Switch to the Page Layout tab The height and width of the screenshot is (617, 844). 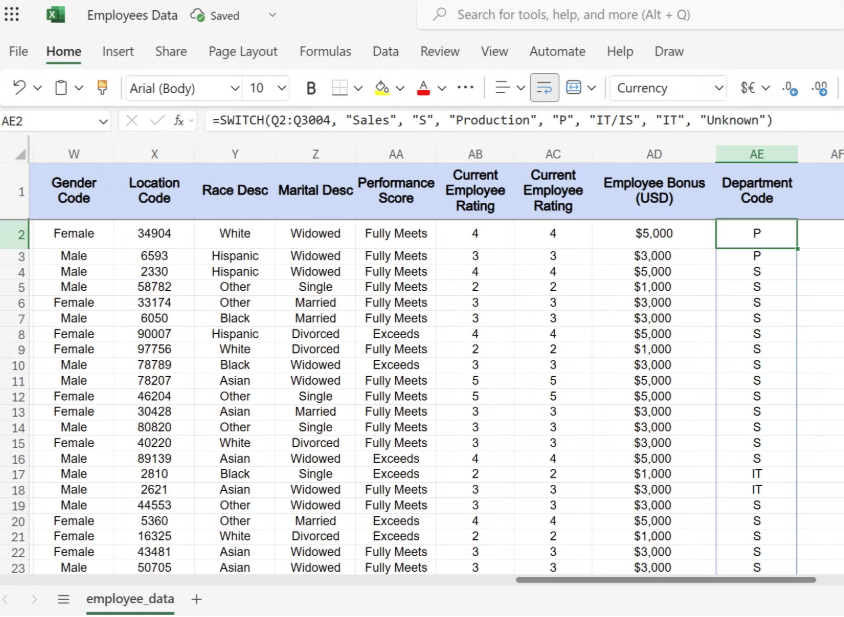[x=243, y=52]
